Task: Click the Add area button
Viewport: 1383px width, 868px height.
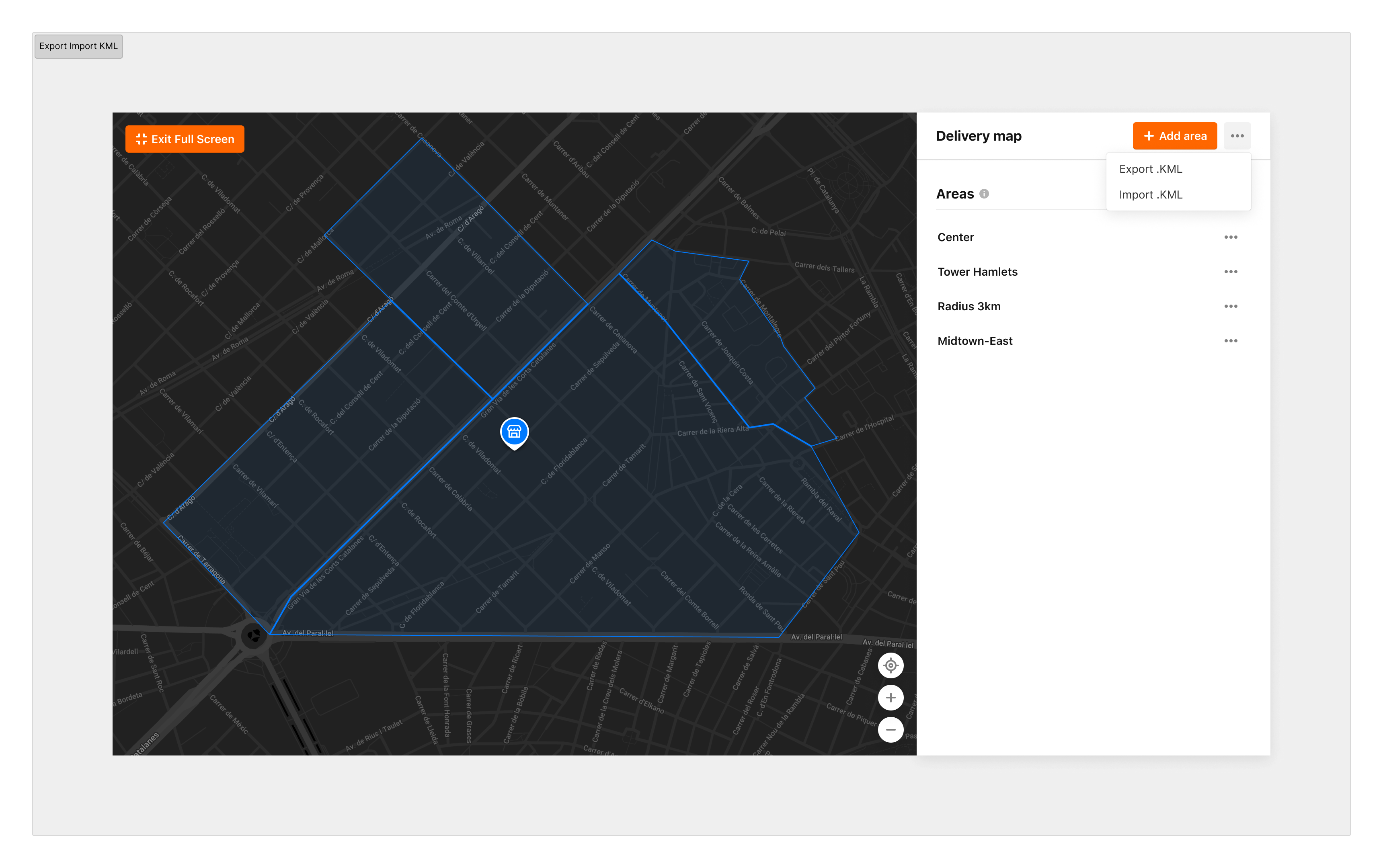Action: 1174,136
